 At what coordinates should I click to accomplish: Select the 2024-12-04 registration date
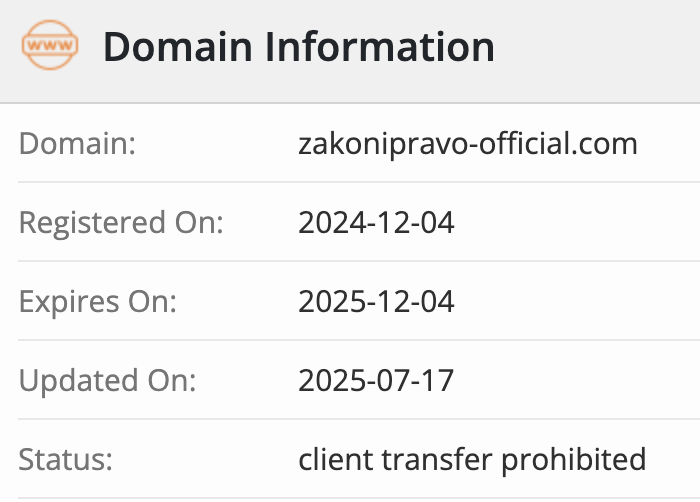click(x=376, y=222)
